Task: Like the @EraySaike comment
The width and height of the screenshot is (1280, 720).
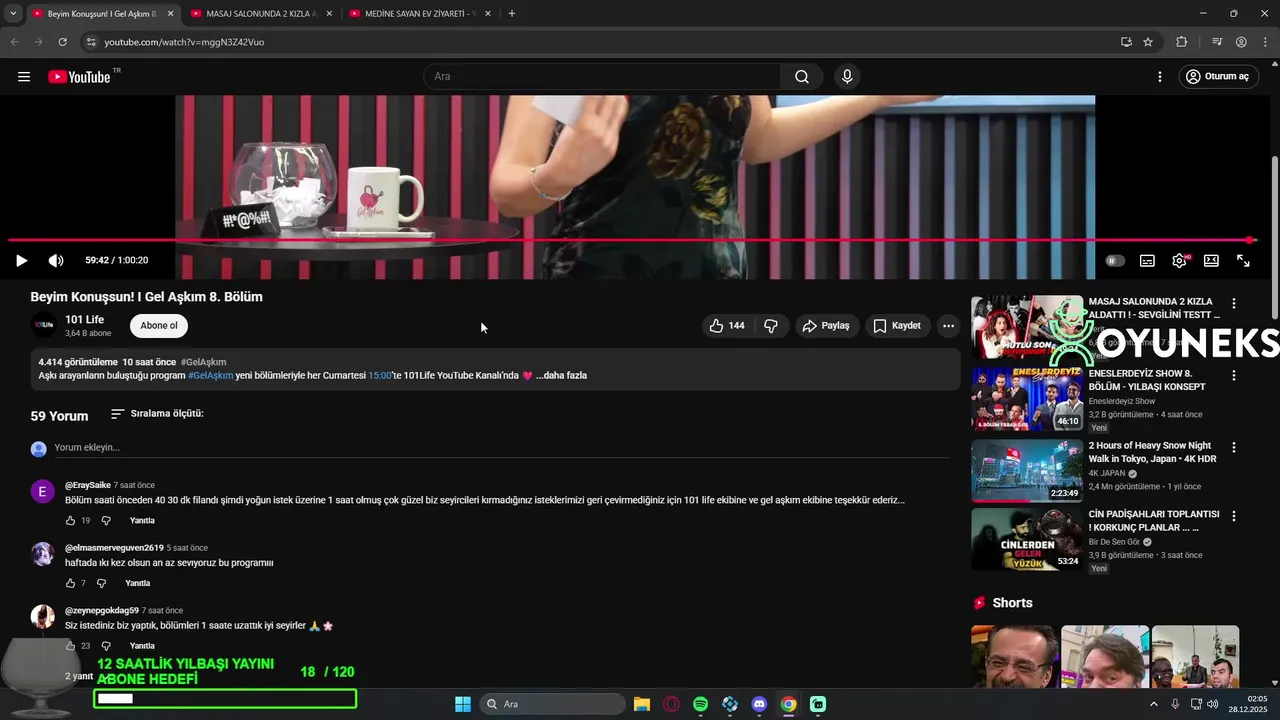Action: point(70,521)
